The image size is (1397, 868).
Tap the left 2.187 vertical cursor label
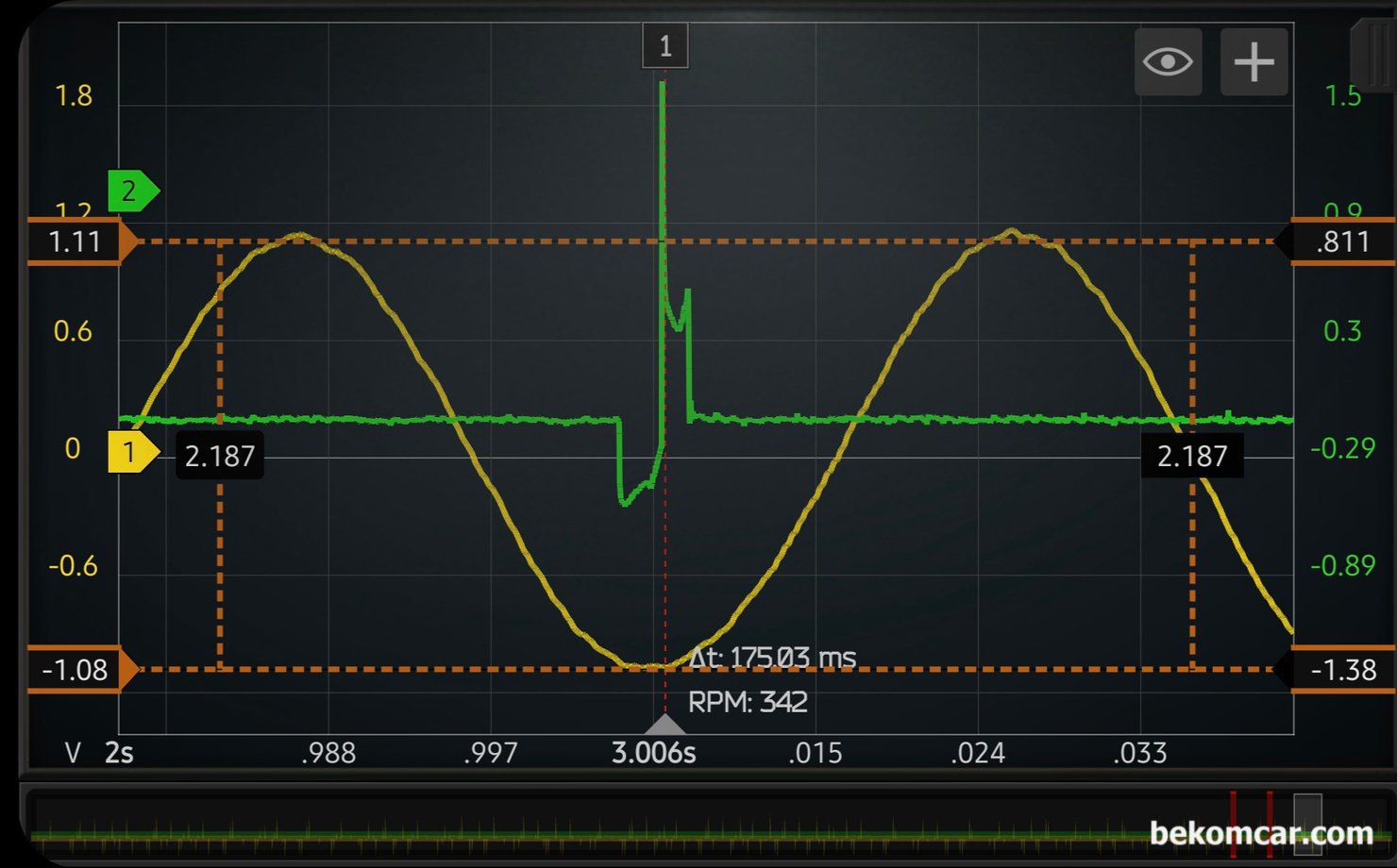pos(220,457)
